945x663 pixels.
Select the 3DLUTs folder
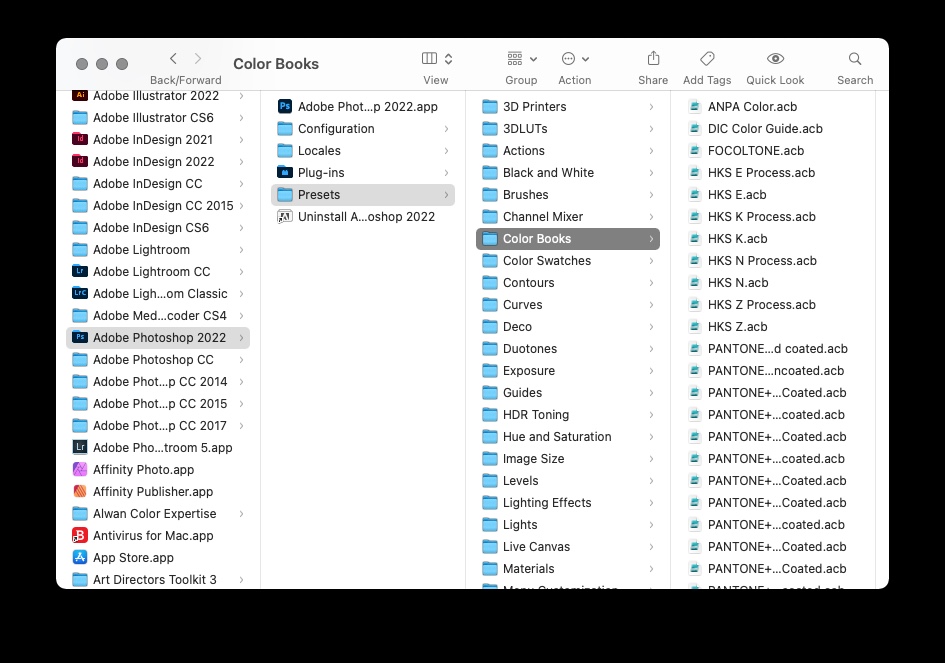pyautogui.click(x=568, y=129)
